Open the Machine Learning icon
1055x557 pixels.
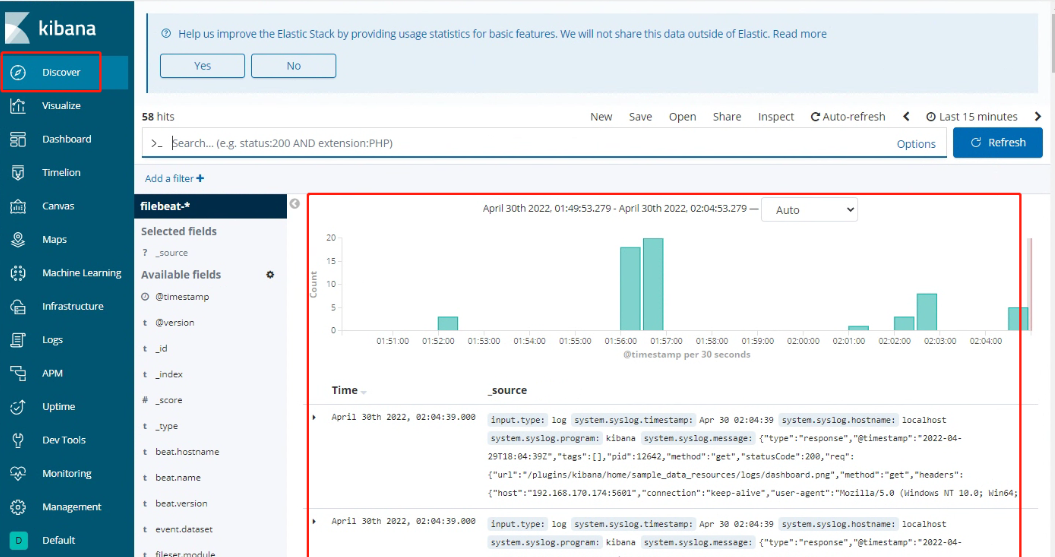18,273
